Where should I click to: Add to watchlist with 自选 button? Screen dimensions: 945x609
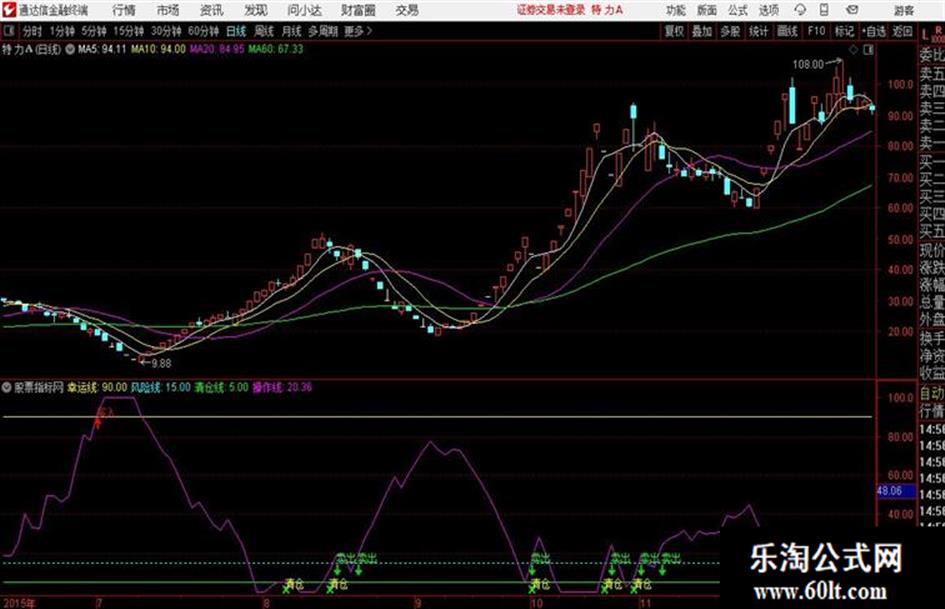(874, 31)
